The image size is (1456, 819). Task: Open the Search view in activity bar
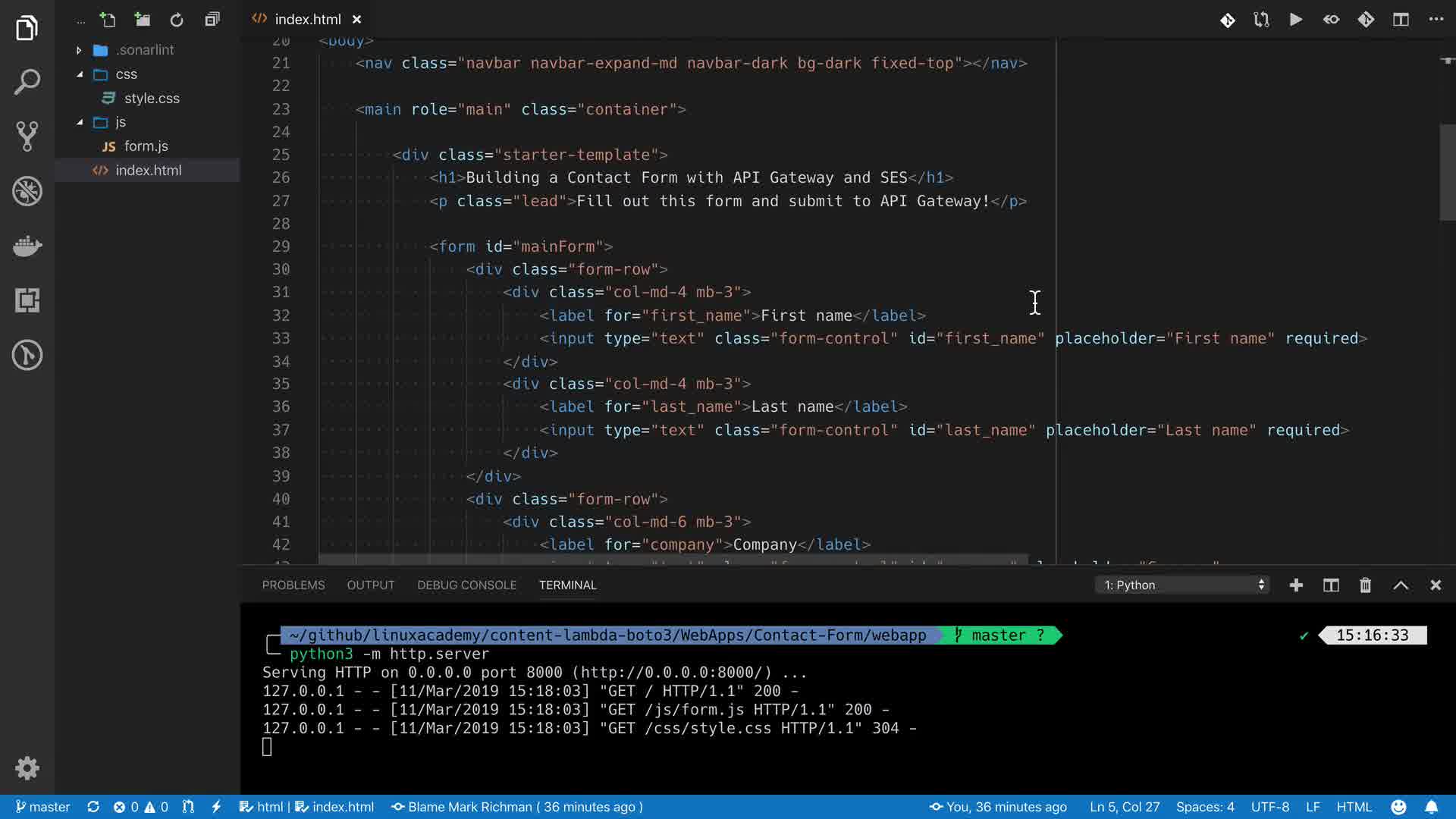pos(27,82)
